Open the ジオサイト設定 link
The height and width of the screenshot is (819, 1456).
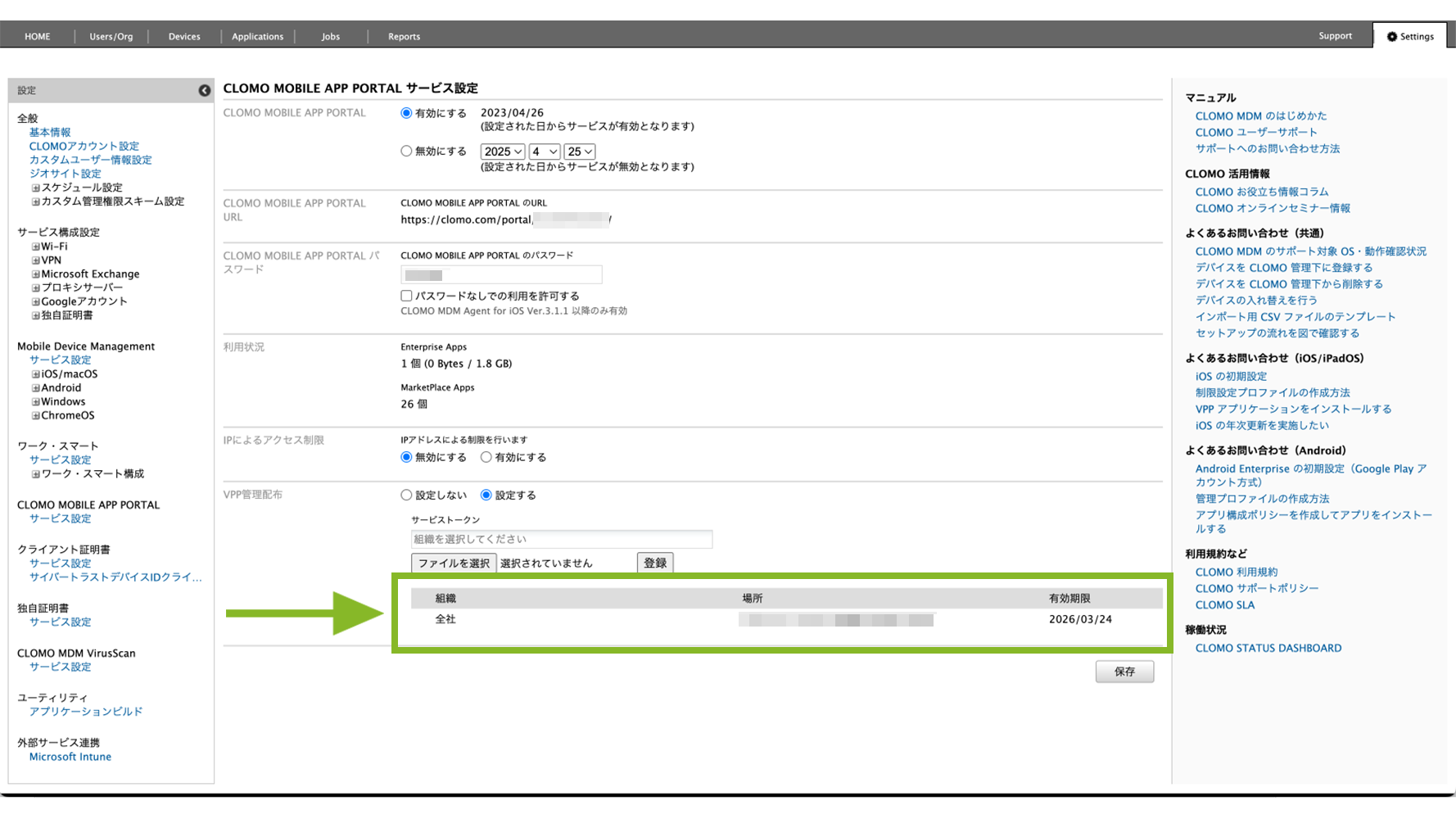tap(66, 174)
